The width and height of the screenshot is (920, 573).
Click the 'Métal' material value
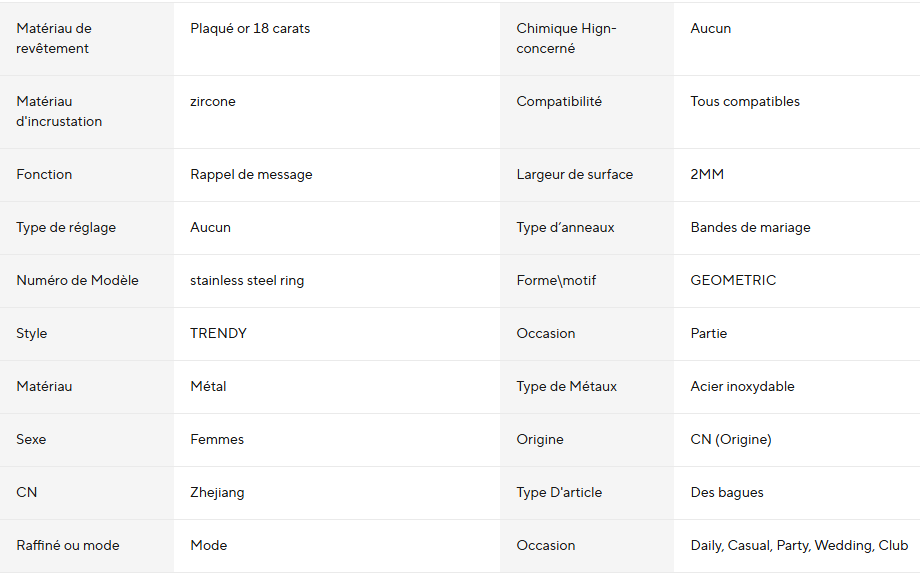tap(208, 386)
